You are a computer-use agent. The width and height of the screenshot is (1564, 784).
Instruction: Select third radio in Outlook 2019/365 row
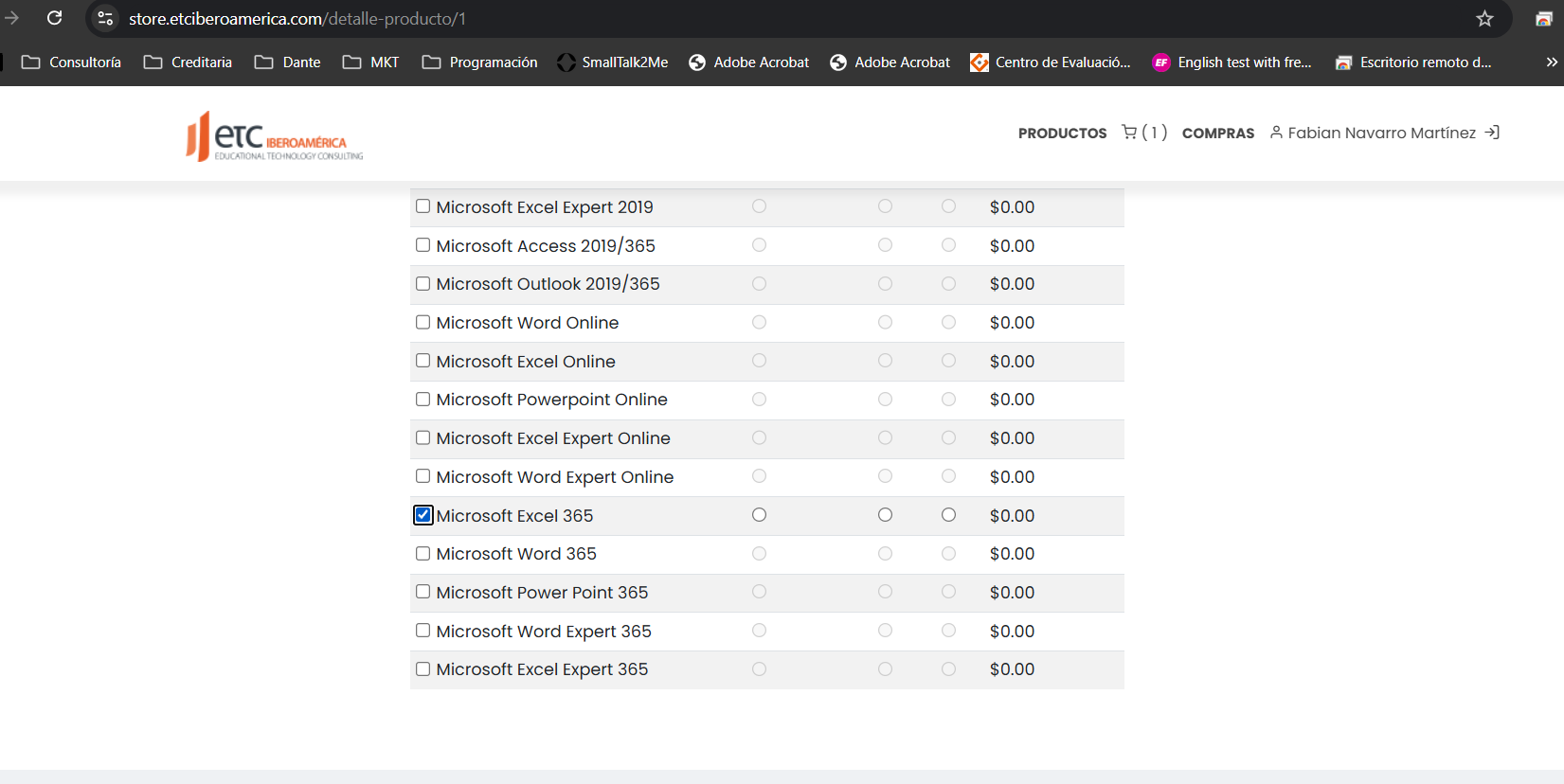pos(948,284)
